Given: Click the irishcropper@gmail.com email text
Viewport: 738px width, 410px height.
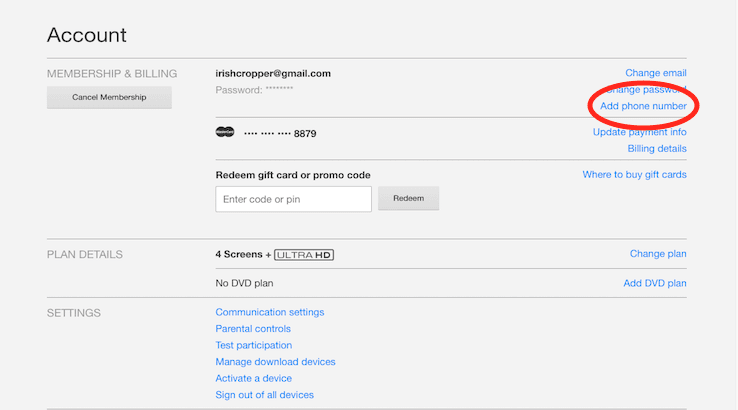Looking at the screenshot, I should [273, 73].
